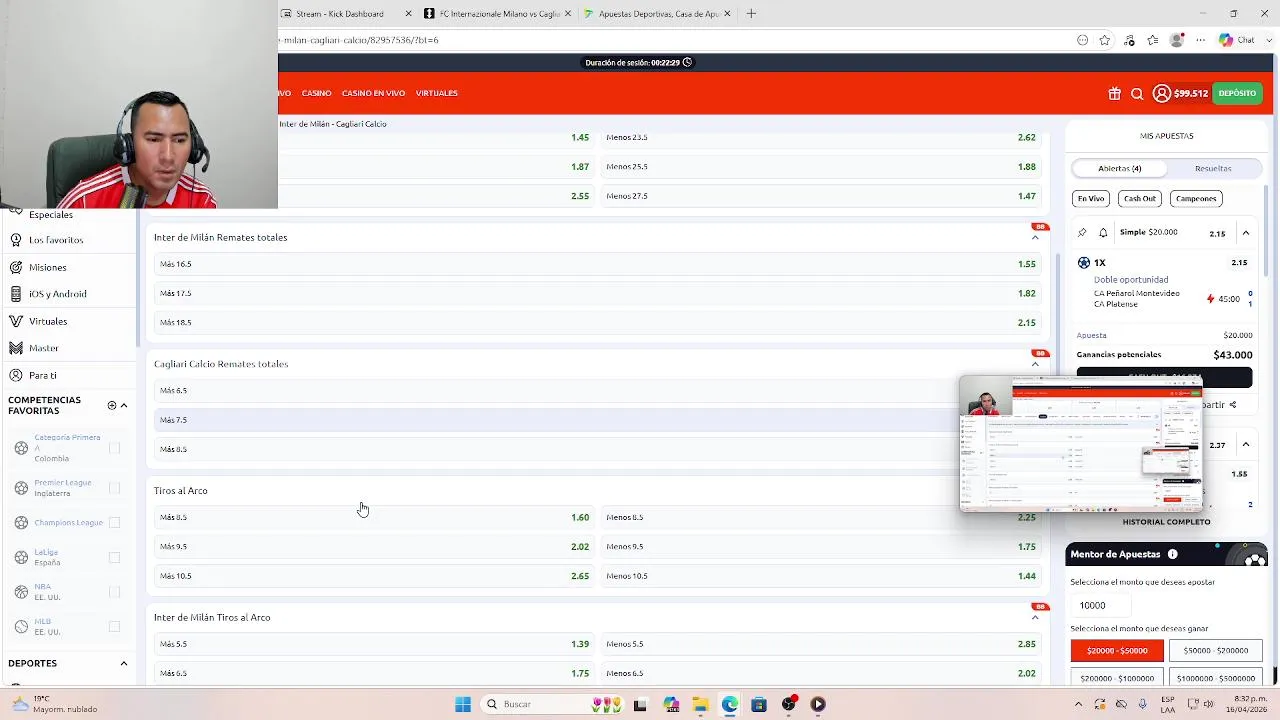Click the iOS y Android sidebar icon
Viewport: 1280px width, 720px height.
coord(16,294)
